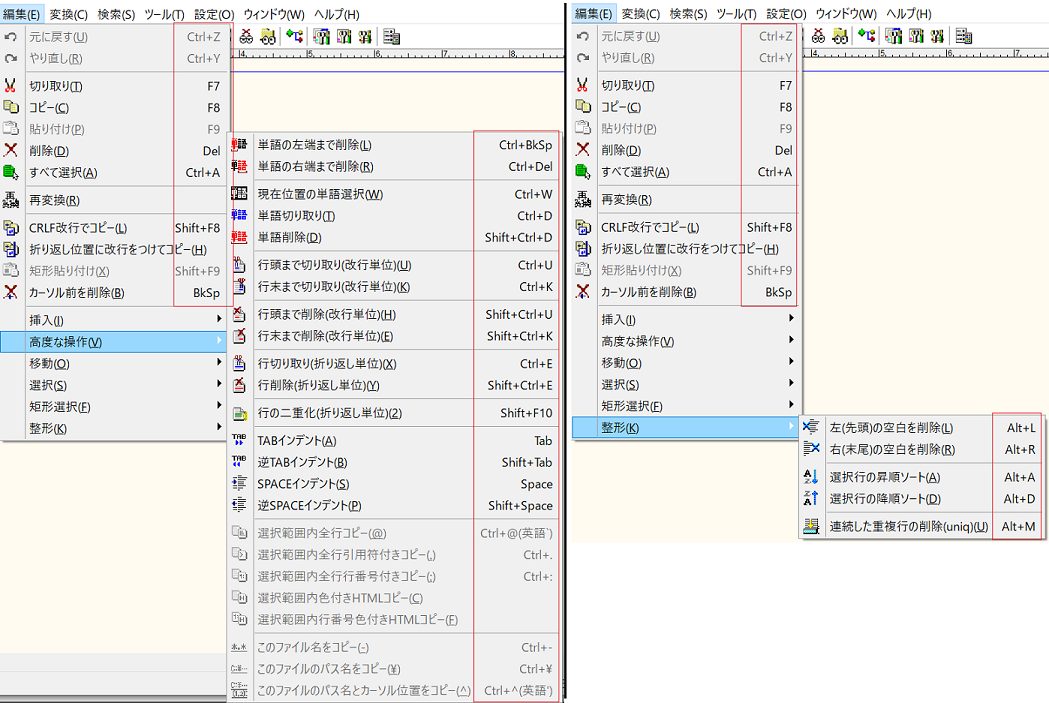Expand 高度な操作(V) submenu arrow in right window
This screenshot has height=703, width=1049.
pyautogui.click(x=791, y=340)
